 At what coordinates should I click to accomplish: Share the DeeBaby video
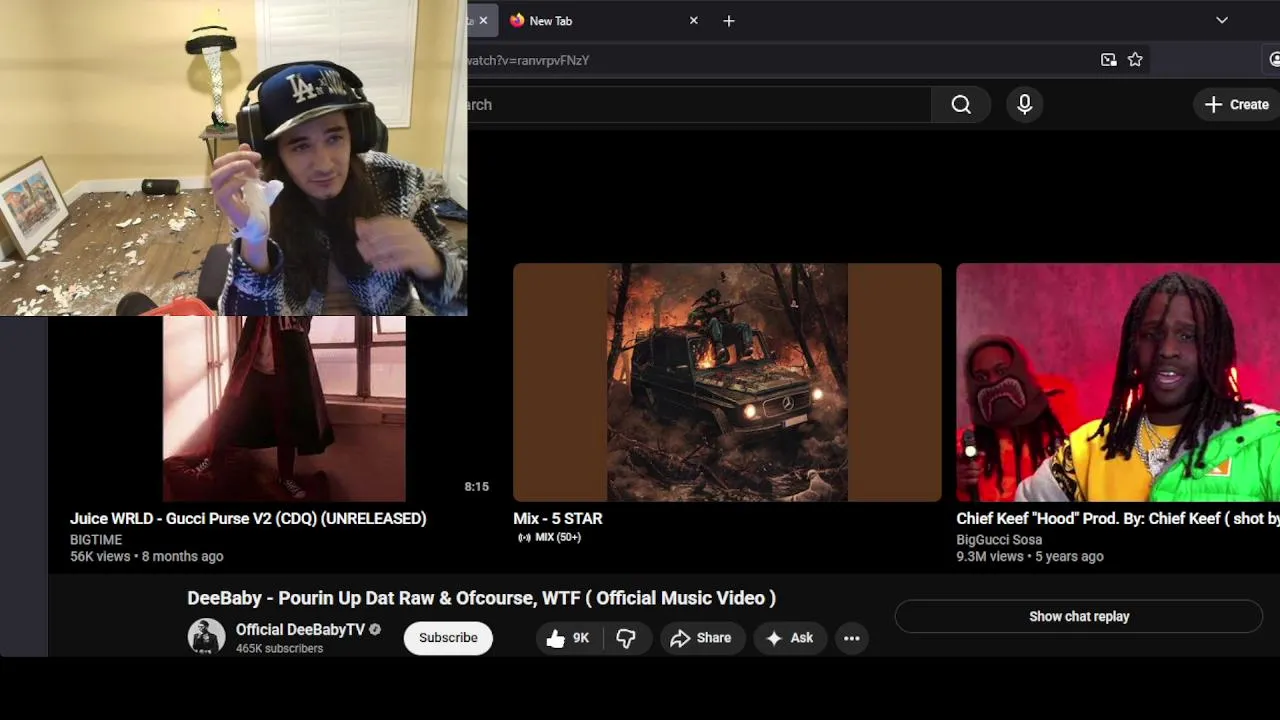coord(701,638)
